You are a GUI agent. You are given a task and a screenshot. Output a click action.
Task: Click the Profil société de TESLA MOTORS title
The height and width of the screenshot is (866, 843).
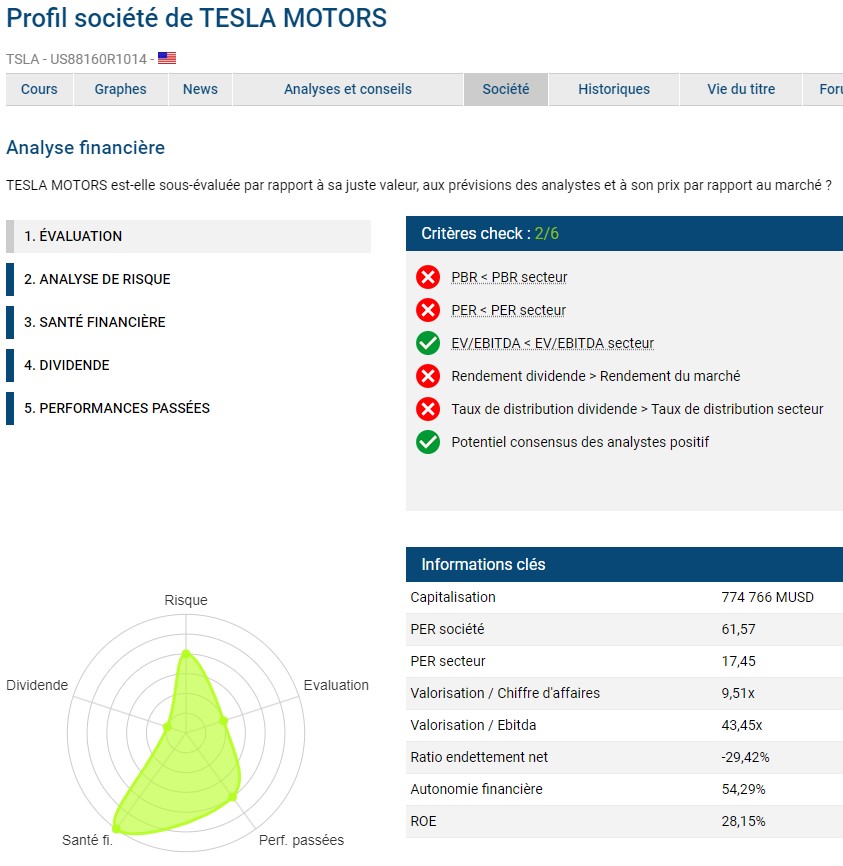tap(197, 18)
